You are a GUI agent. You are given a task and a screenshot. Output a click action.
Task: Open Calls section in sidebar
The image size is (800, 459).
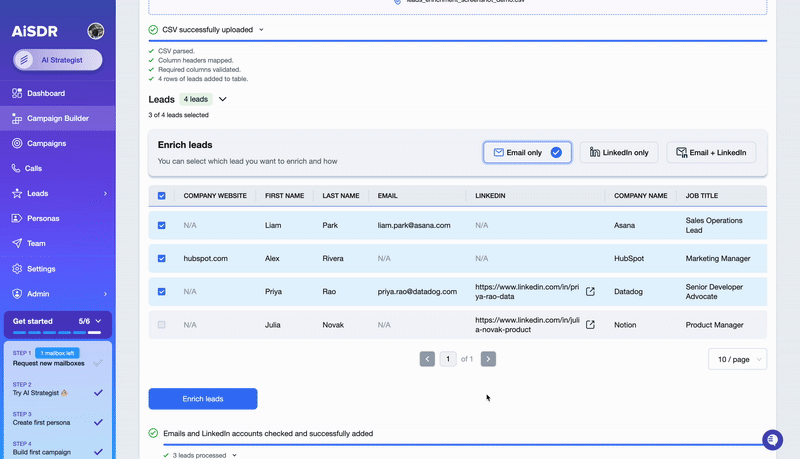click(x=33, y=169)
